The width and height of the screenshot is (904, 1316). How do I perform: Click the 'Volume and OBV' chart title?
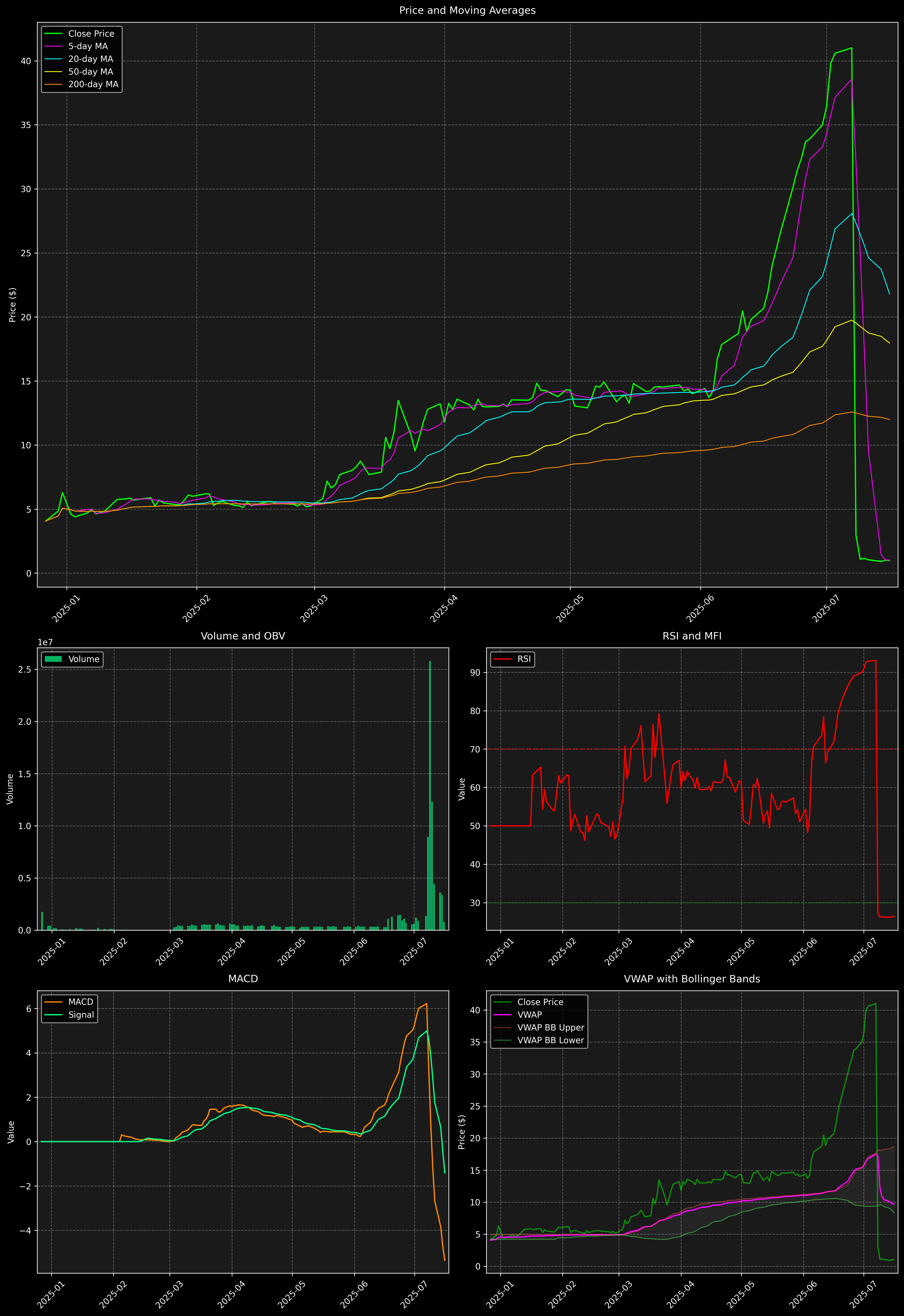click(x=243, y=636)
